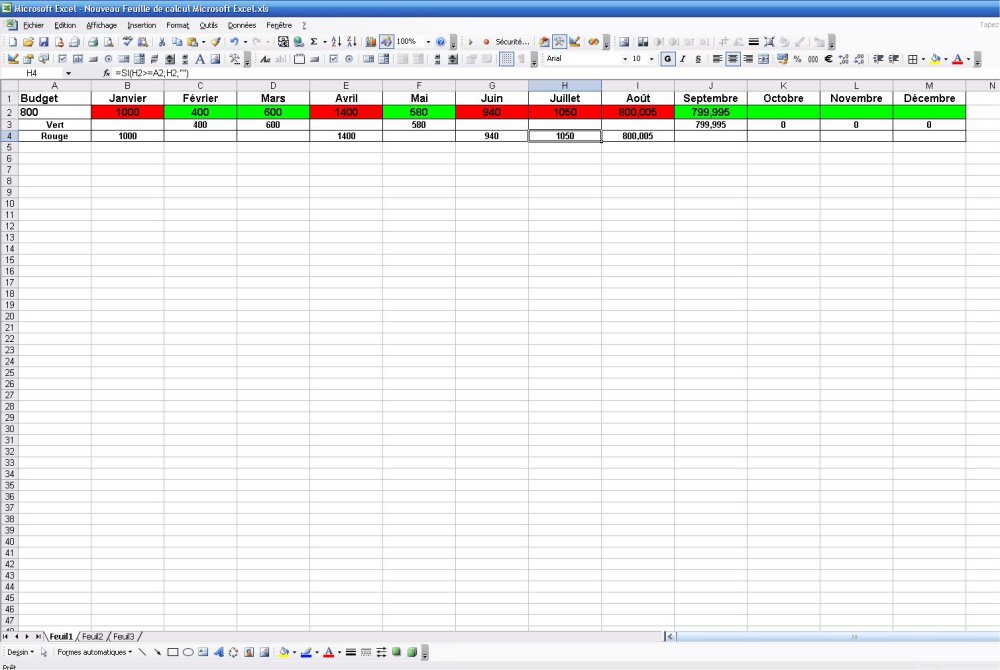Click the Format Painter brush icon
The height and width of the screenshot is (670, 1000).
point(215,42)
